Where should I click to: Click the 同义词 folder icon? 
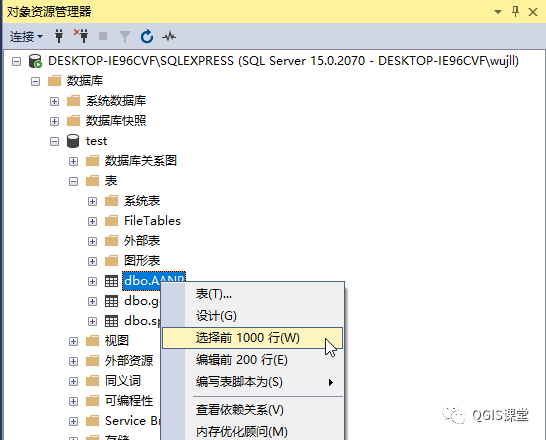pyautogui.click(x=93, y=381)
